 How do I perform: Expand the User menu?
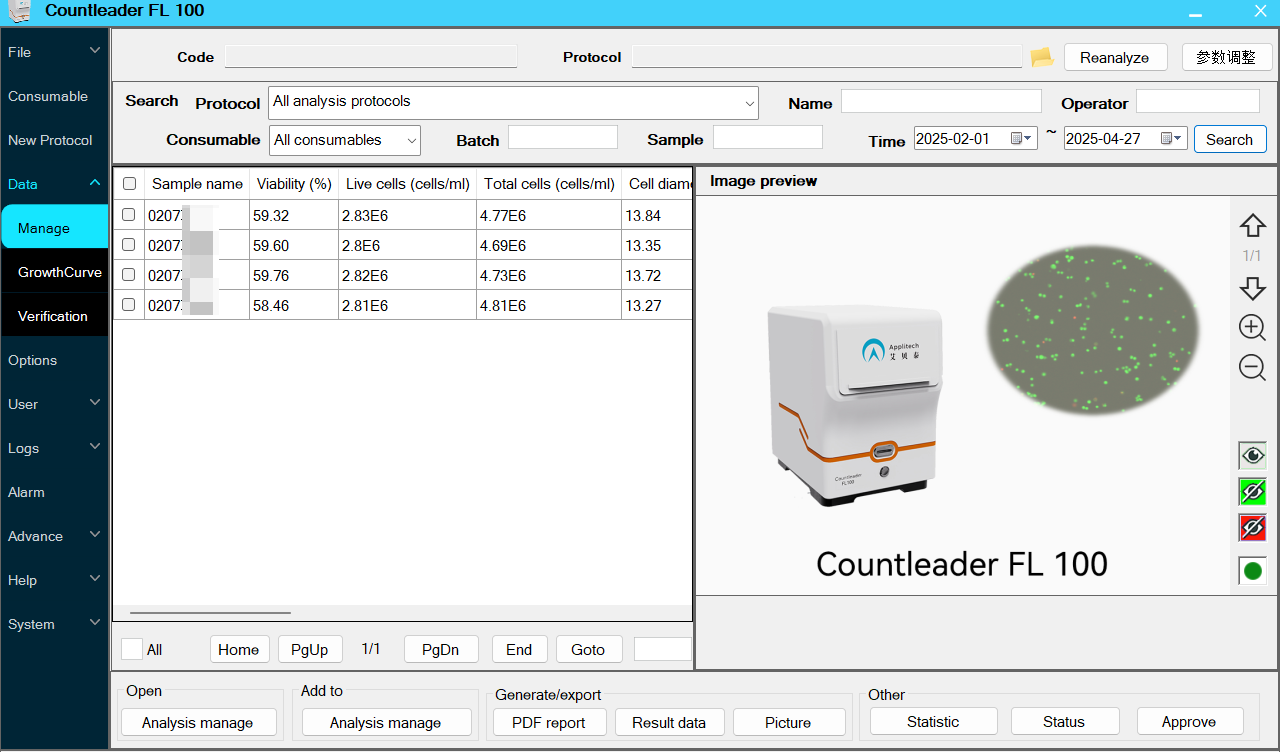(x=54, y=404)
